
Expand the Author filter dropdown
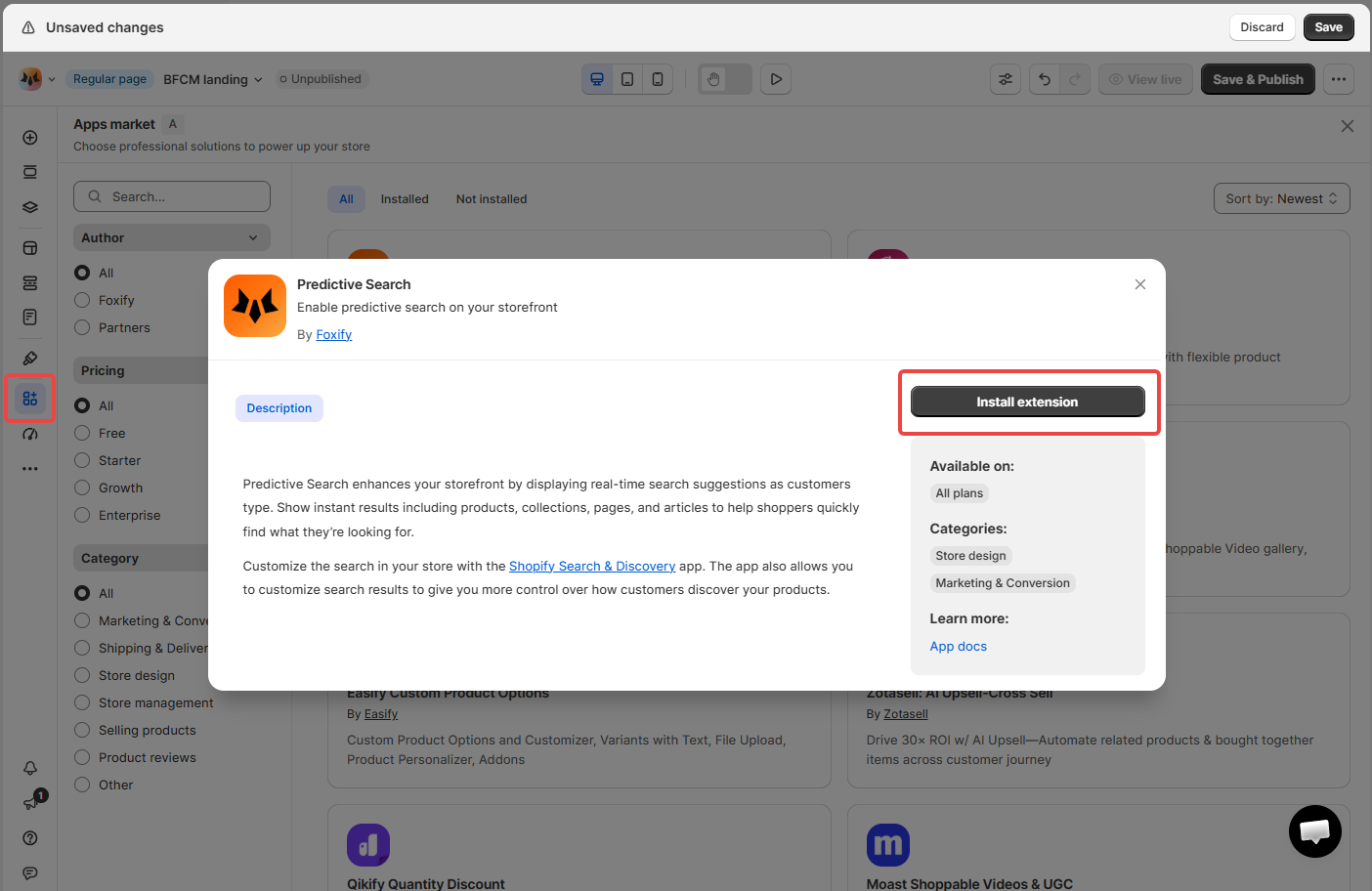(x=172, y=237)
